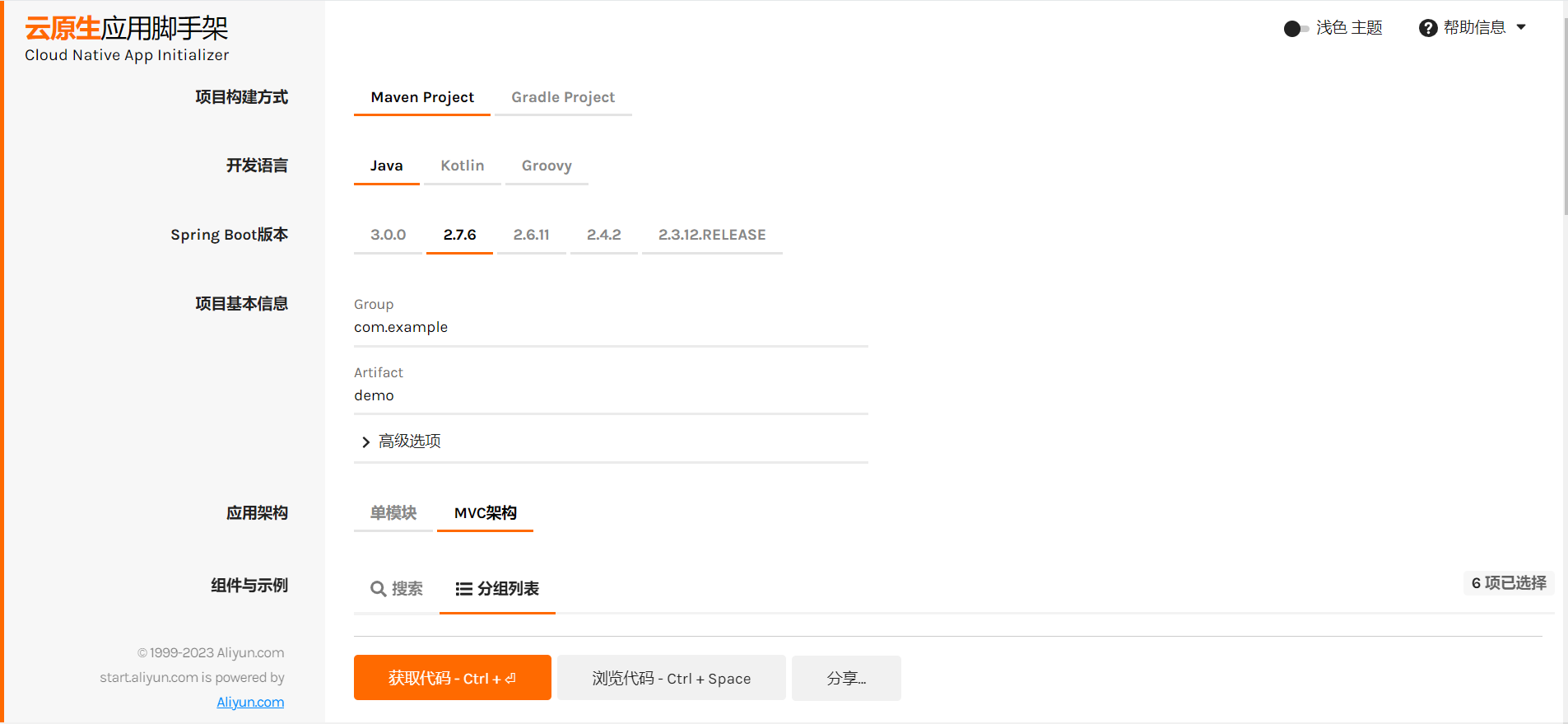The height and width of the screenshot is (724, 1568).
Task: Click the 项目构建方式 section label
Action: click(x=242, y=97)
